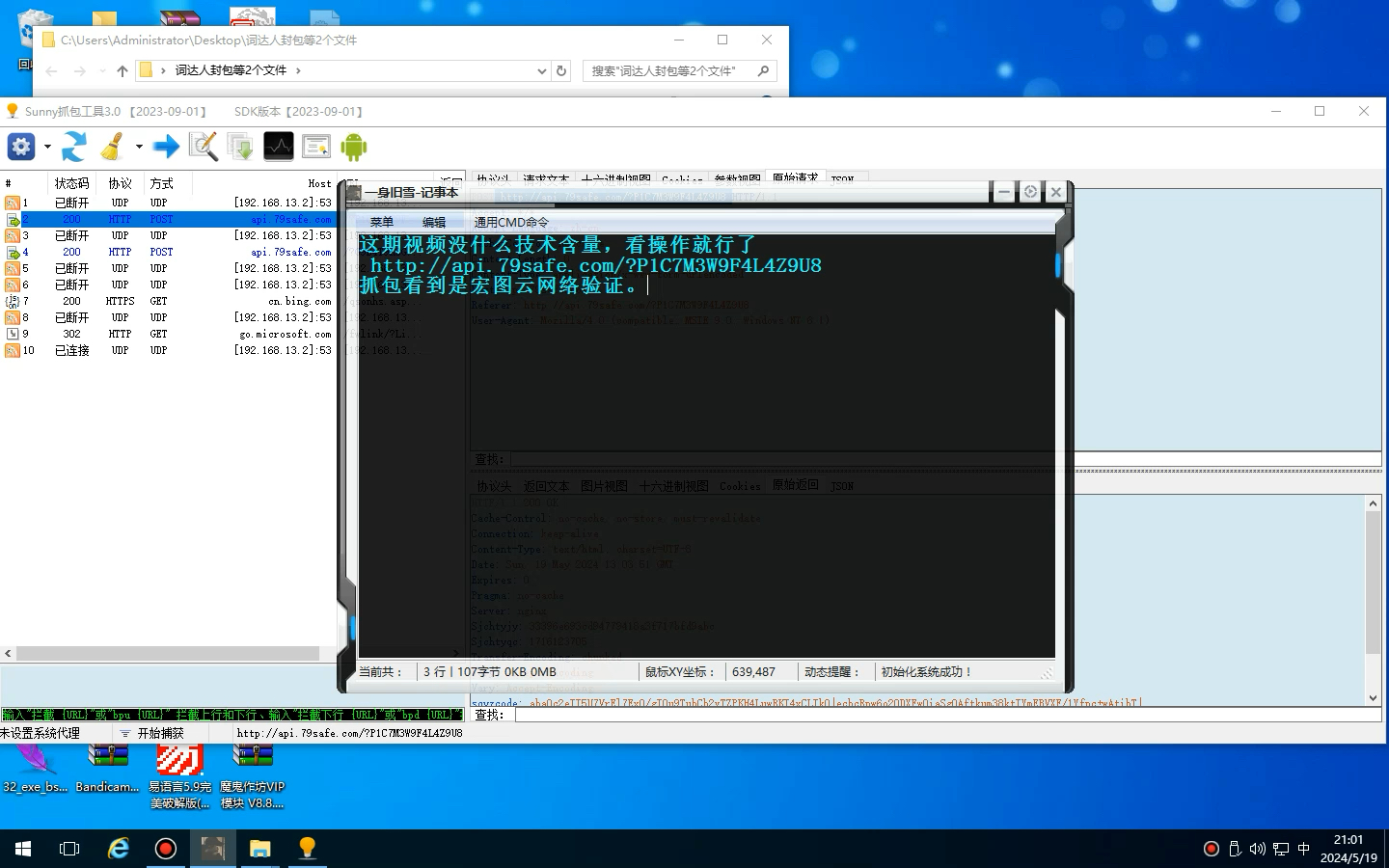Go up one folder in Explorer
This screenshot has width=1389, height=868.
click(122, 70)
